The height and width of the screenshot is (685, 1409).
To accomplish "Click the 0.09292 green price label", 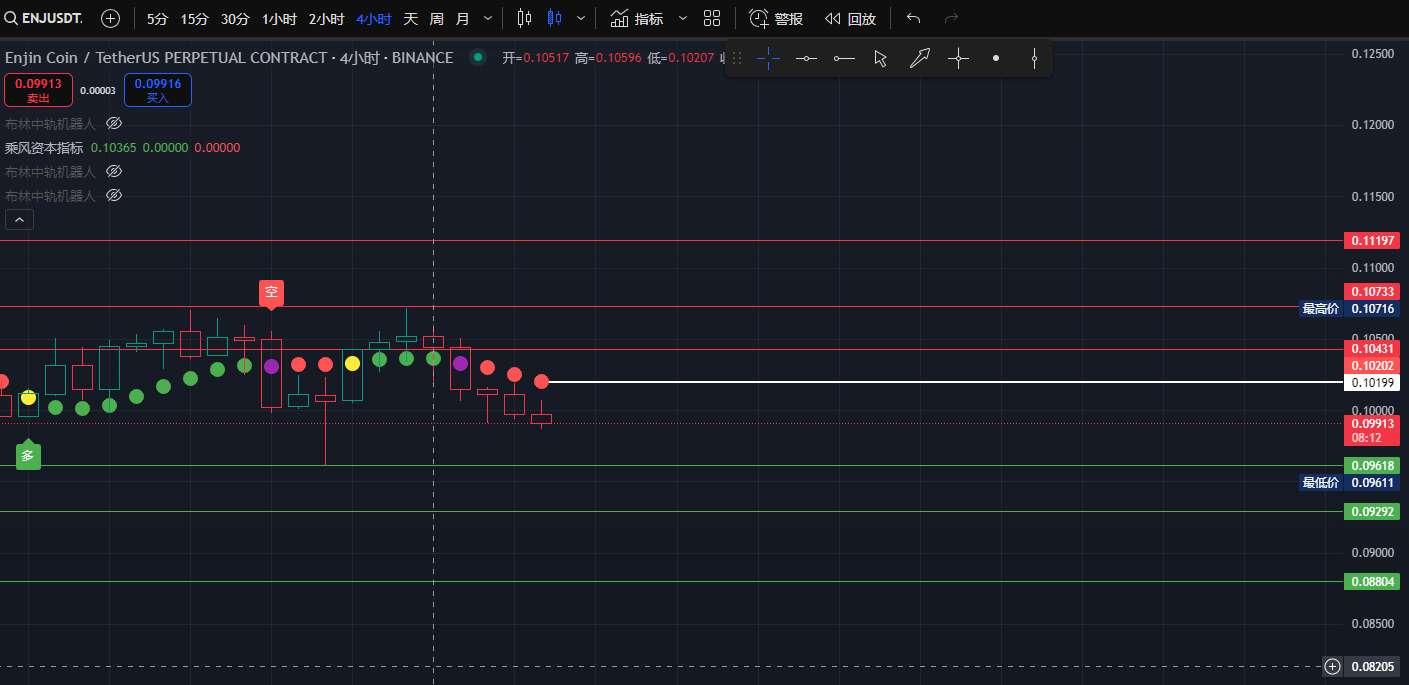I will pos(1372,511).
